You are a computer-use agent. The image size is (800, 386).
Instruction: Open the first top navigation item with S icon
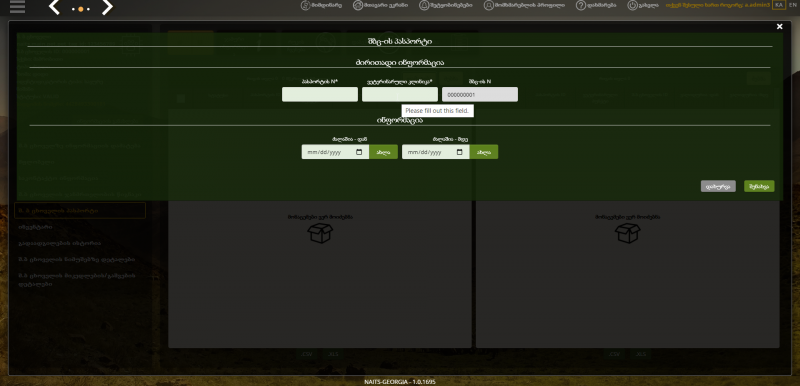[321, 6]
